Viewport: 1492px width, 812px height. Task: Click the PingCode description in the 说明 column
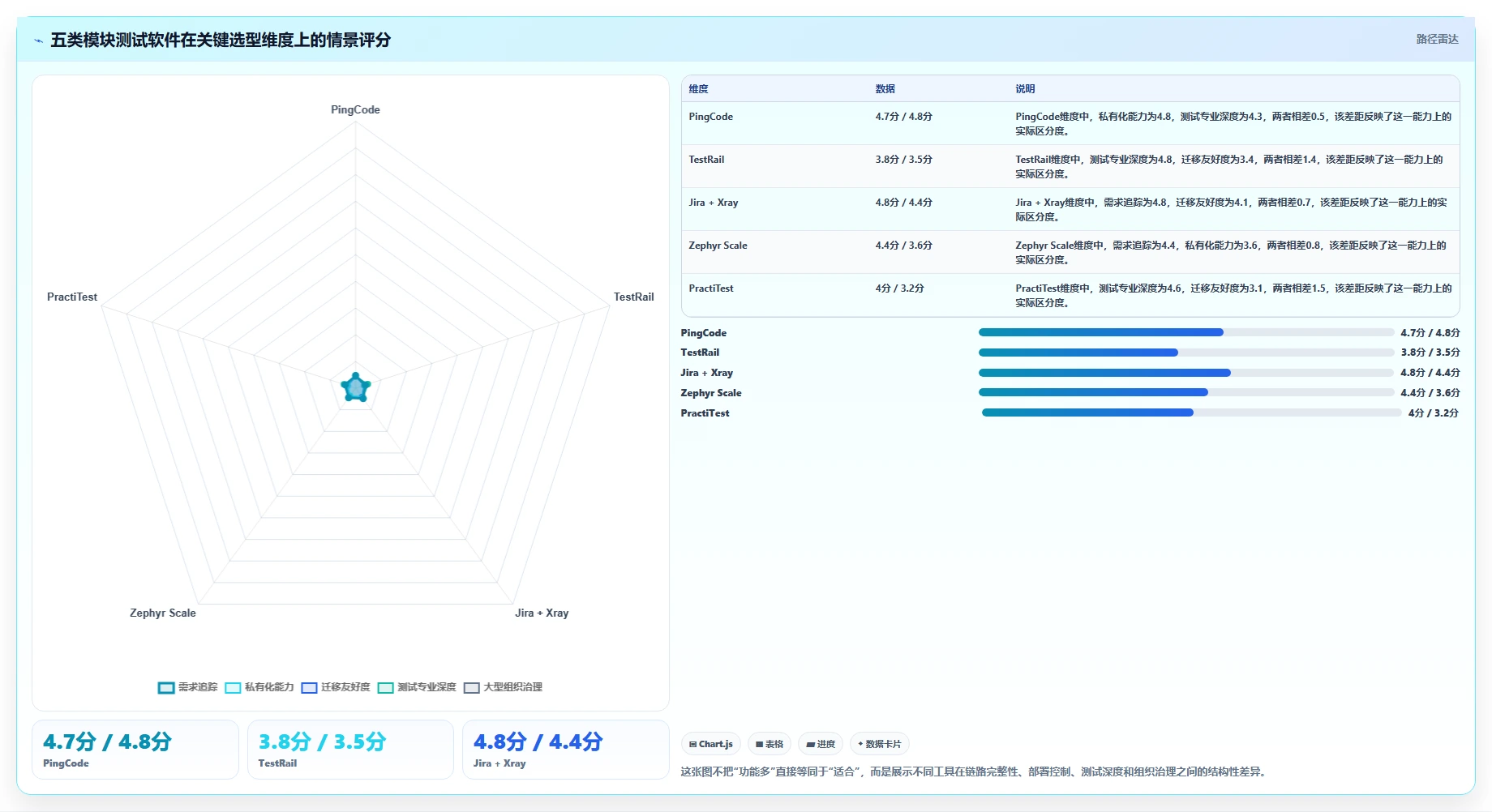(x=1233, y=124)
